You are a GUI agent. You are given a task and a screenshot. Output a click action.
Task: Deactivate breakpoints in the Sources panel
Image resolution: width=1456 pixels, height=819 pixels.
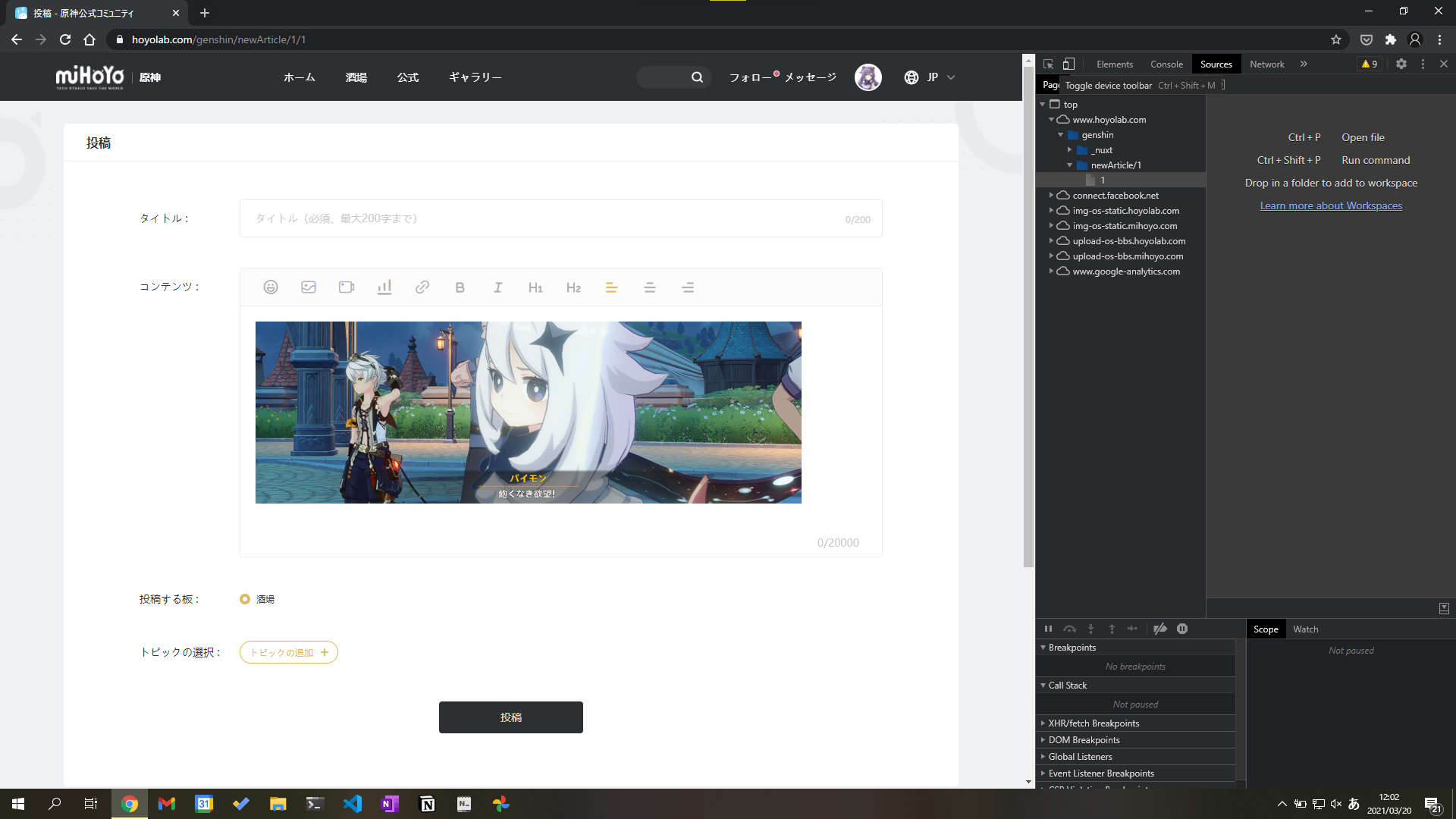pos(1159,629)
